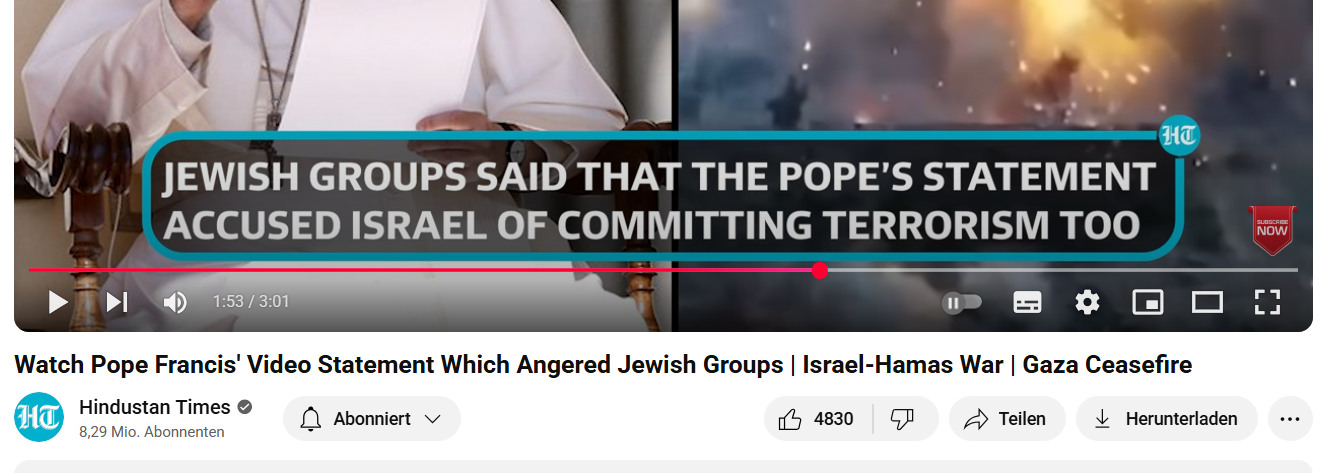The height and width of the screenshot is (473, 1327).
Task: Toggle the autoplay switch
Action: [x=962, y=301]
